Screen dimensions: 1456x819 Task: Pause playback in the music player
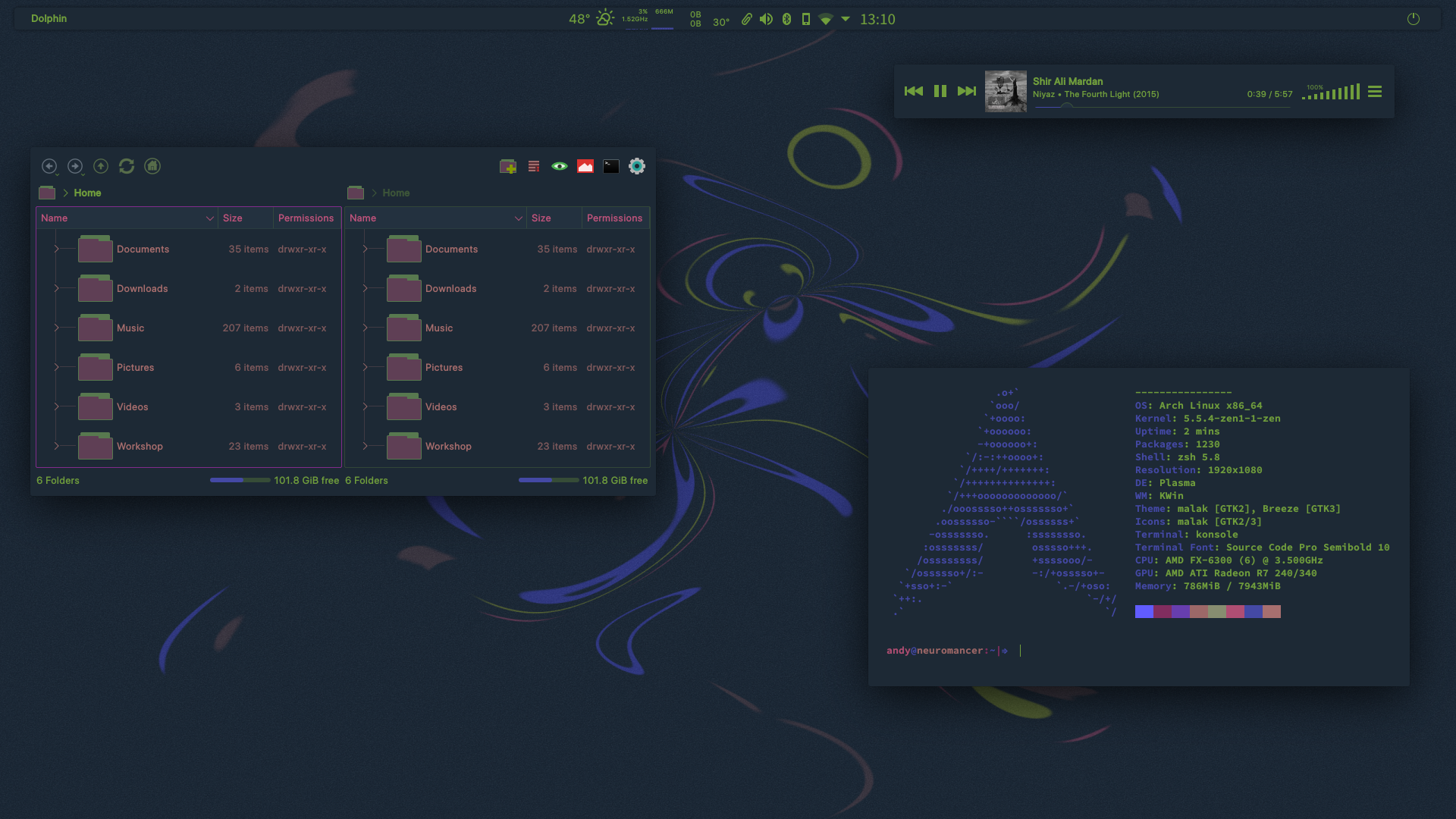(940, 91)
